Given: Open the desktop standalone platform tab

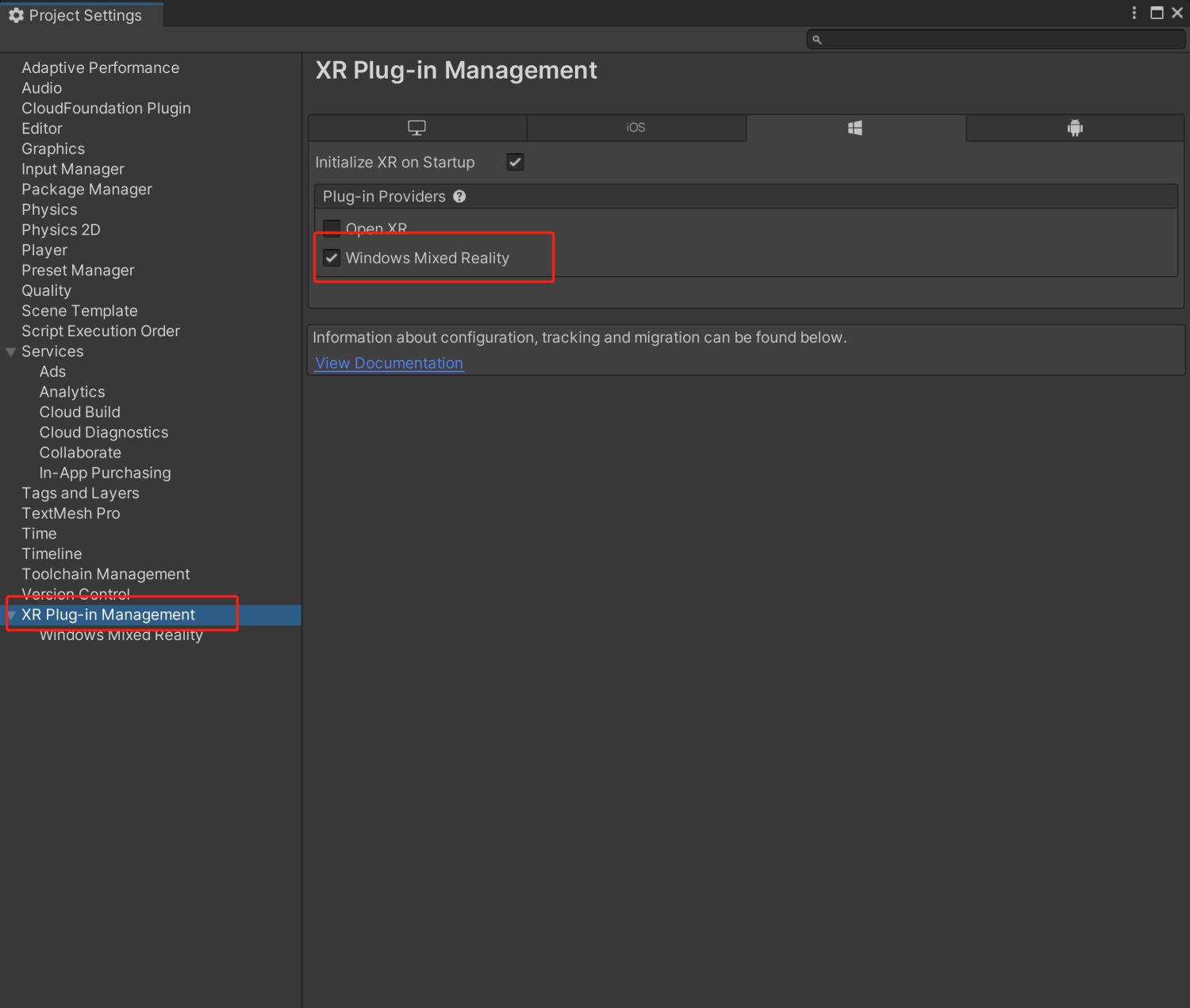Looking at the screenshot, I should point(417,128).
